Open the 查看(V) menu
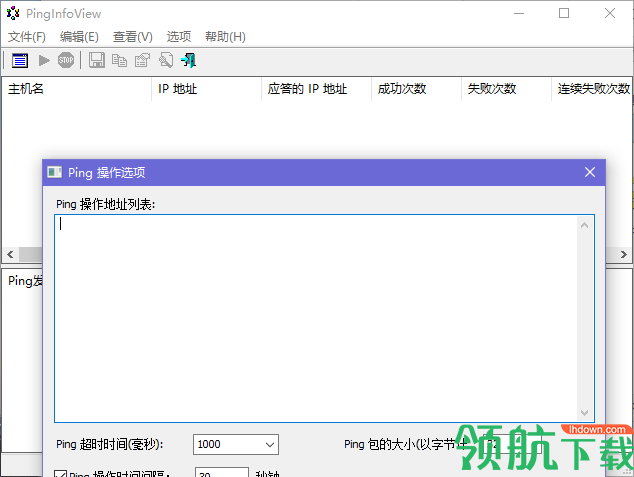 click(133, 37)
